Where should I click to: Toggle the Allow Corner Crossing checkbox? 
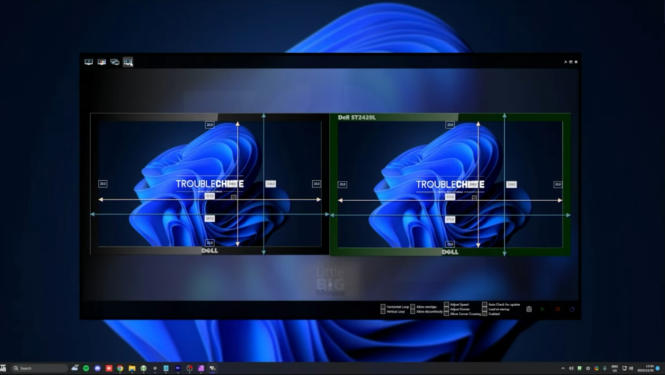tap(446, 314)
